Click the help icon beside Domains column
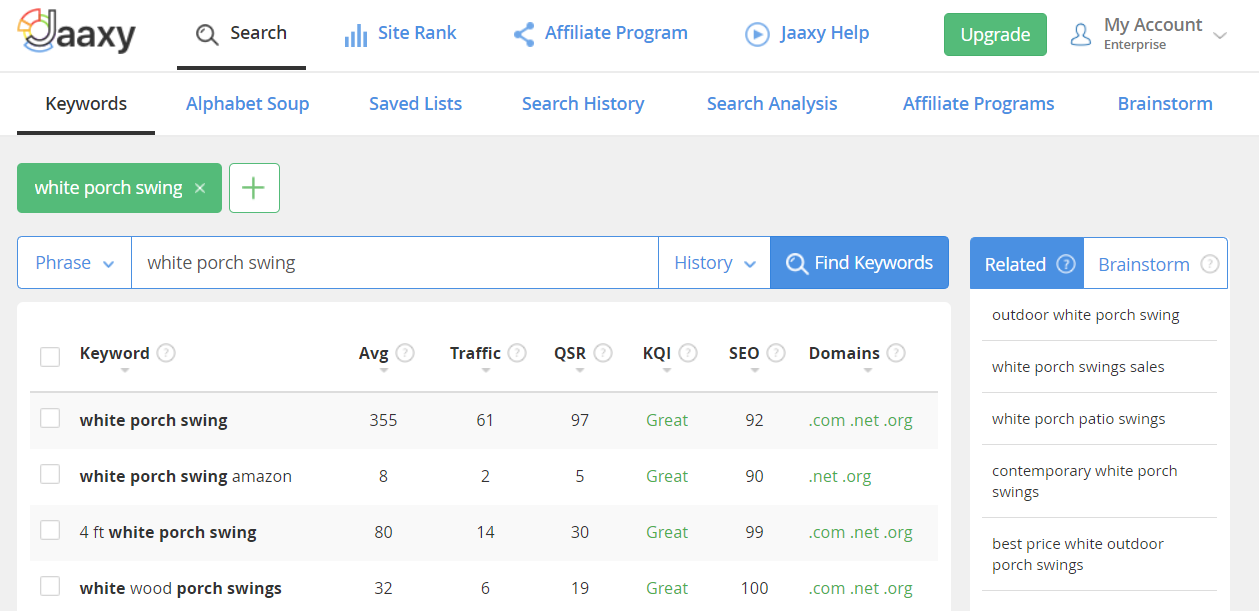 pyautogui.click(x=896, y=353)
